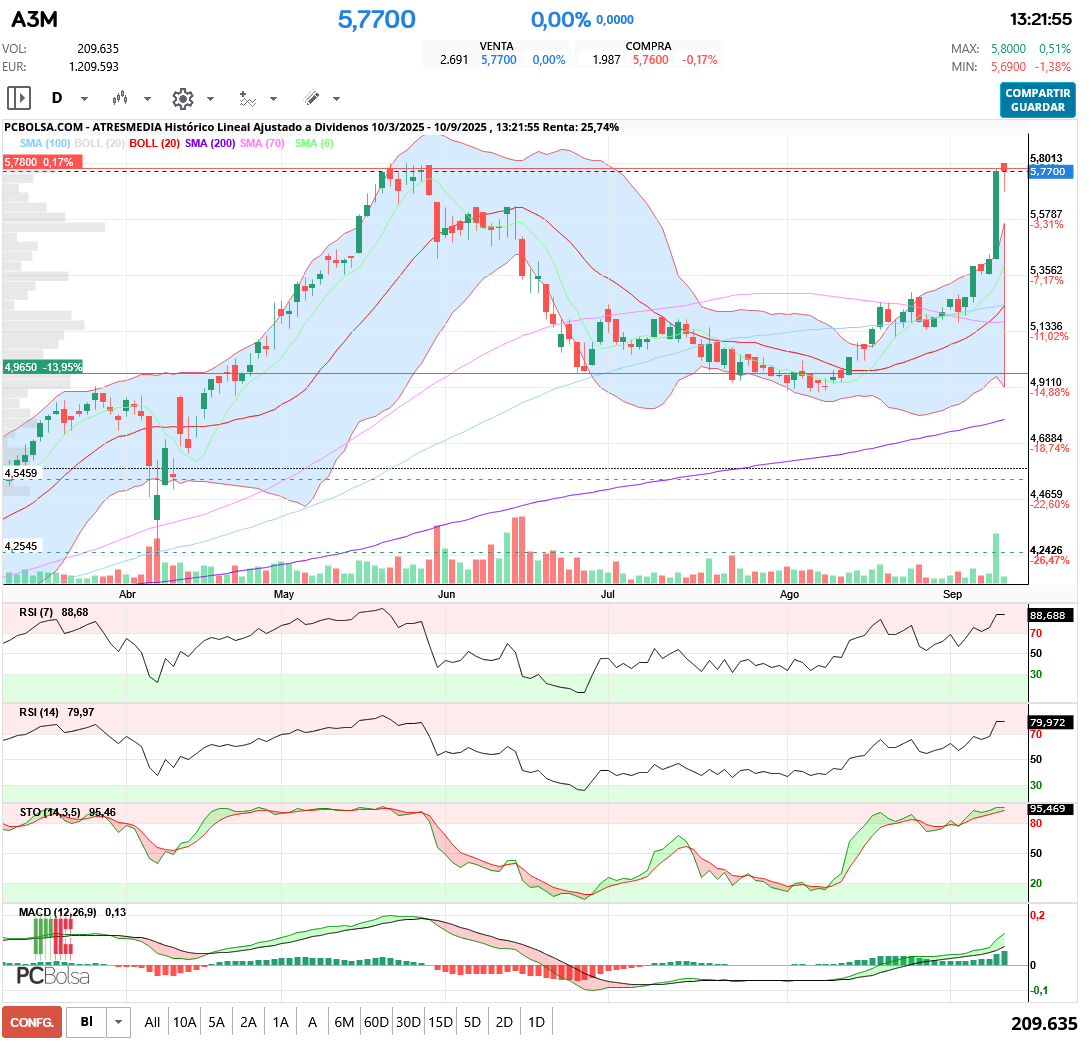Toggle the SMA (6) indicator legend
The image size is (1091, 1043).
(314, 143)
